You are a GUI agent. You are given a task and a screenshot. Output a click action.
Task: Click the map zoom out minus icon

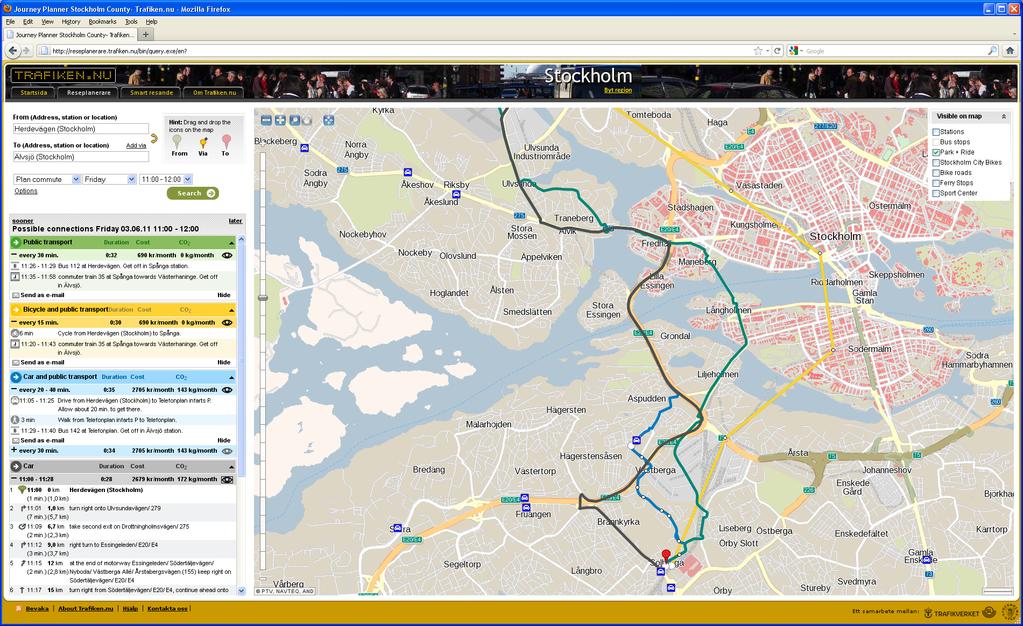266,120
